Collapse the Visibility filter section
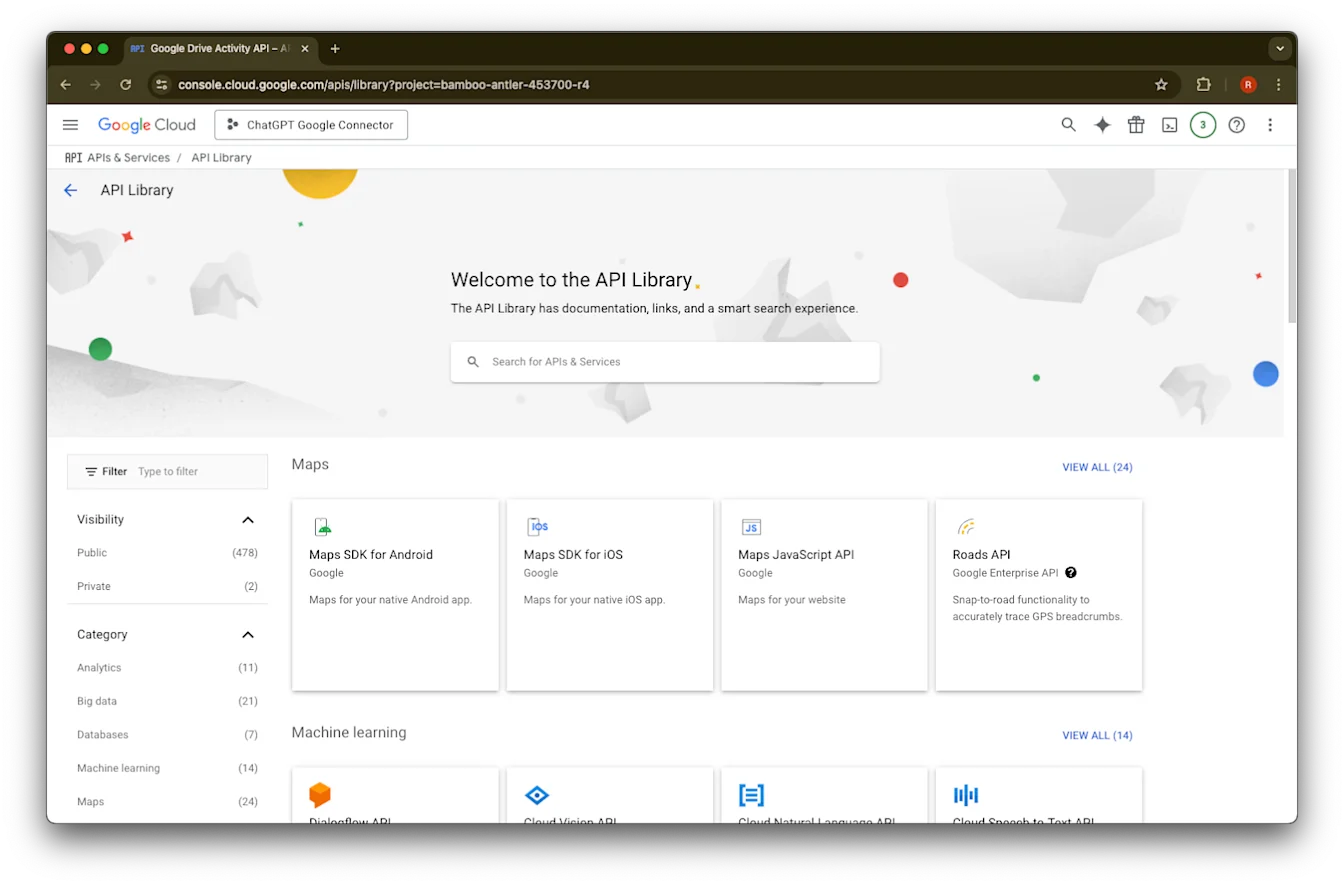1344x885 pixels. [248, 520]
